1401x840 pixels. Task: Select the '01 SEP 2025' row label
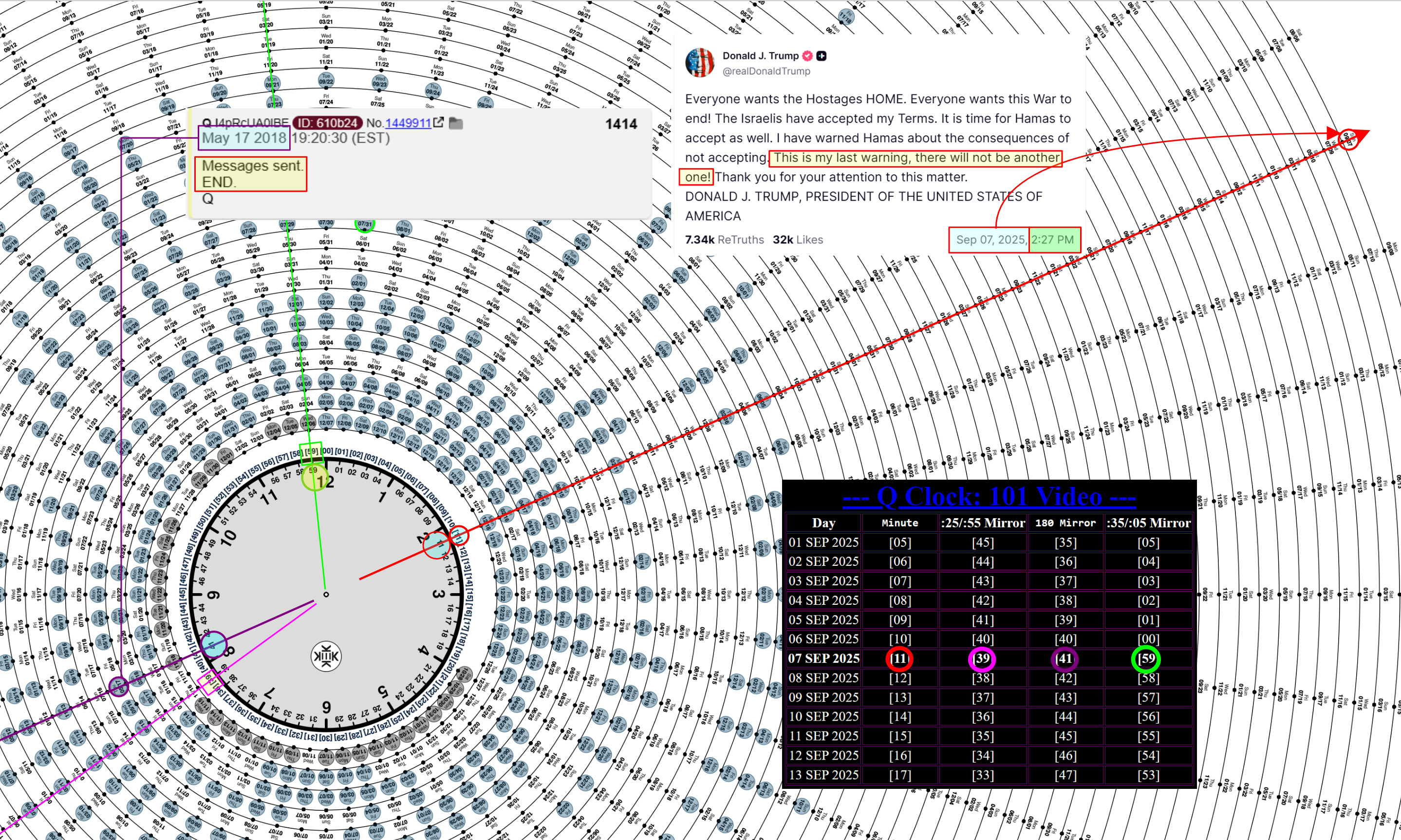[x=823, y=542]
